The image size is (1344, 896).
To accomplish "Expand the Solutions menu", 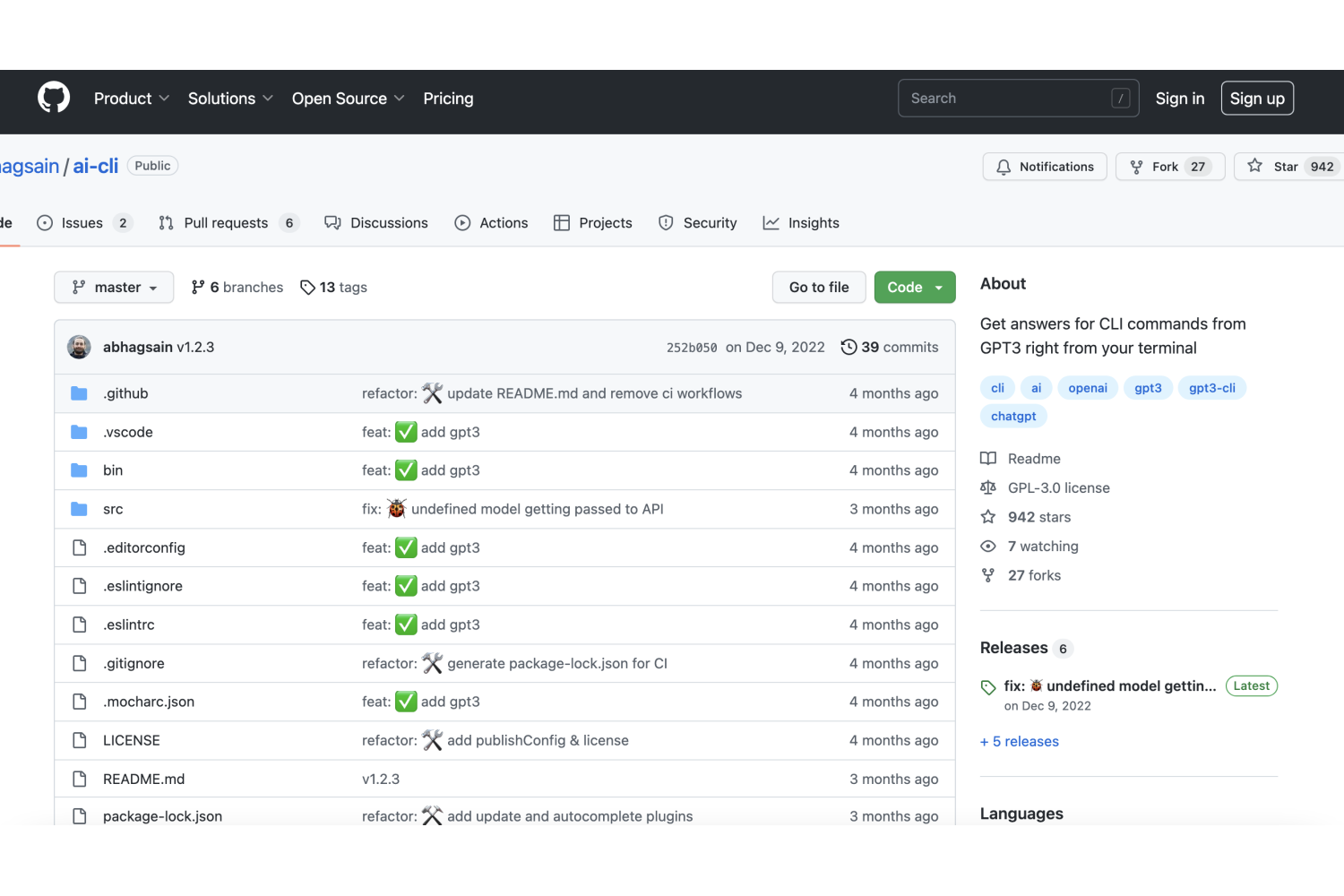I will (230, 99).
